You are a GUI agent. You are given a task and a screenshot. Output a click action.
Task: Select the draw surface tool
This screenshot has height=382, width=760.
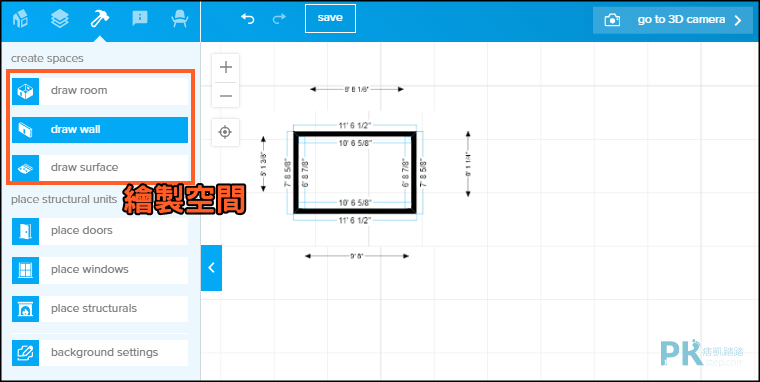coord(100,168)
